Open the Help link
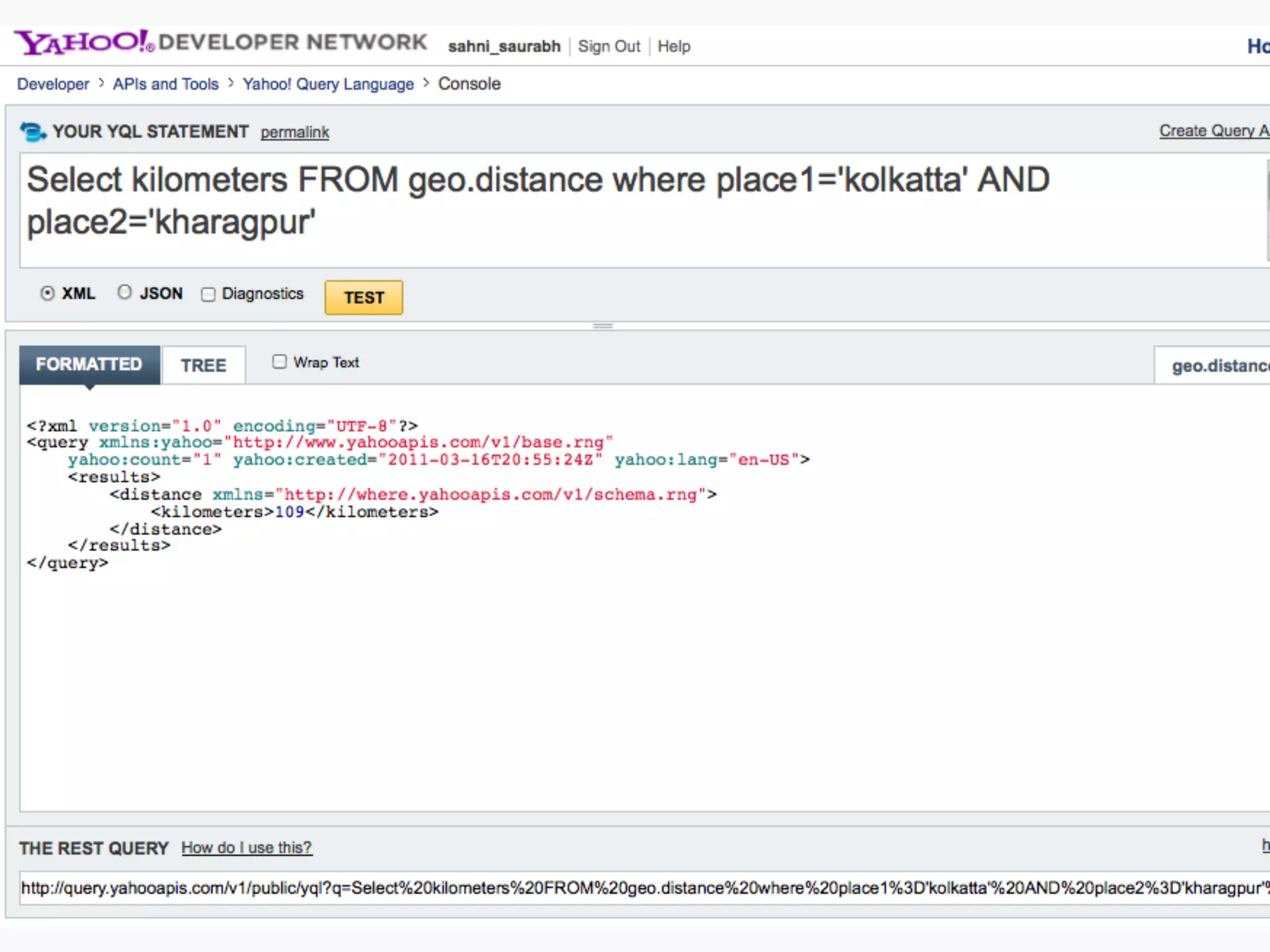Viewport: 1270px width, 952px height. pyautogui.click(x=673, y=46)
